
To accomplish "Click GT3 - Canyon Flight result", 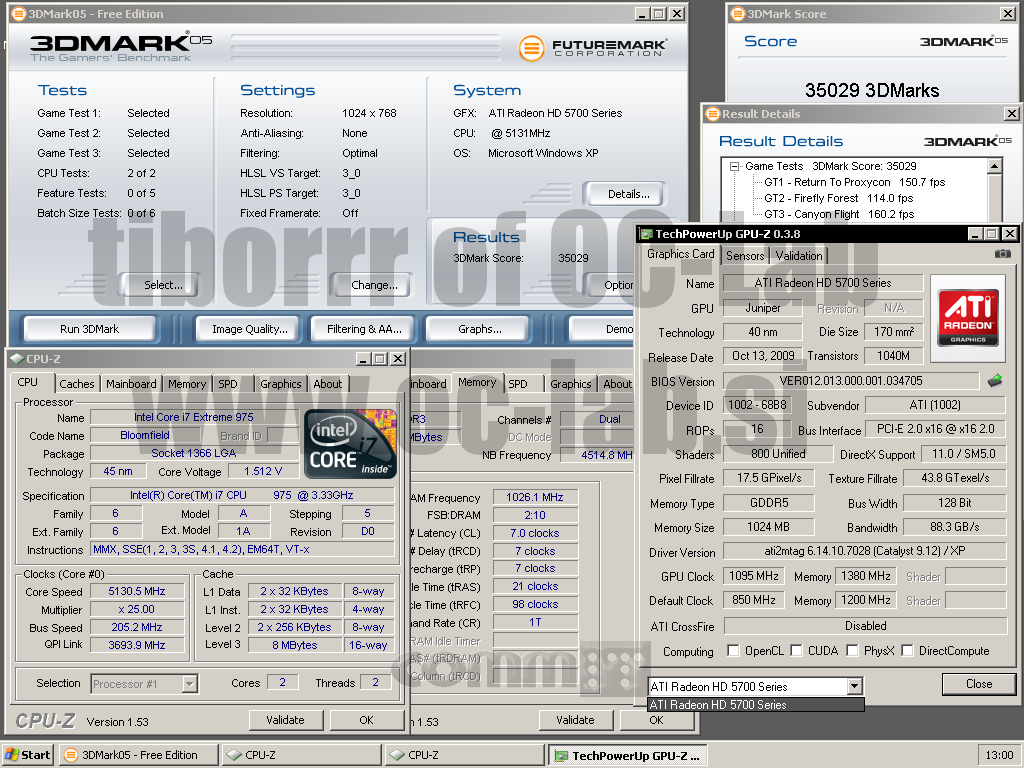I will 839,214.
